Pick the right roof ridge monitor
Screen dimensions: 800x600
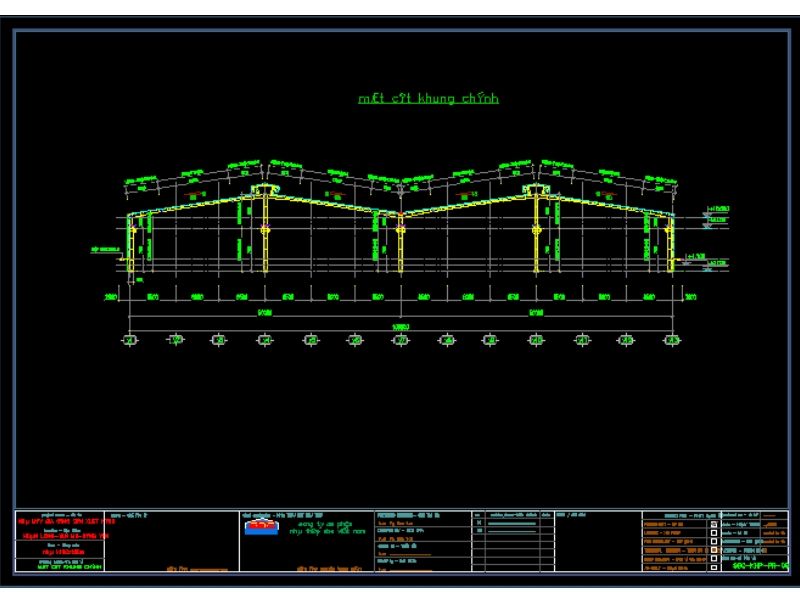pyautogui.click(x=537, y=190)
